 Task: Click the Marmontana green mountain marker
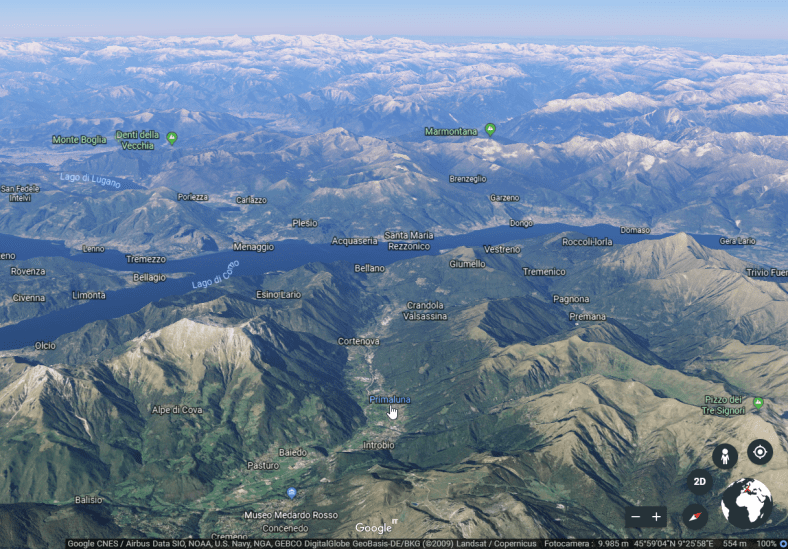490,130
